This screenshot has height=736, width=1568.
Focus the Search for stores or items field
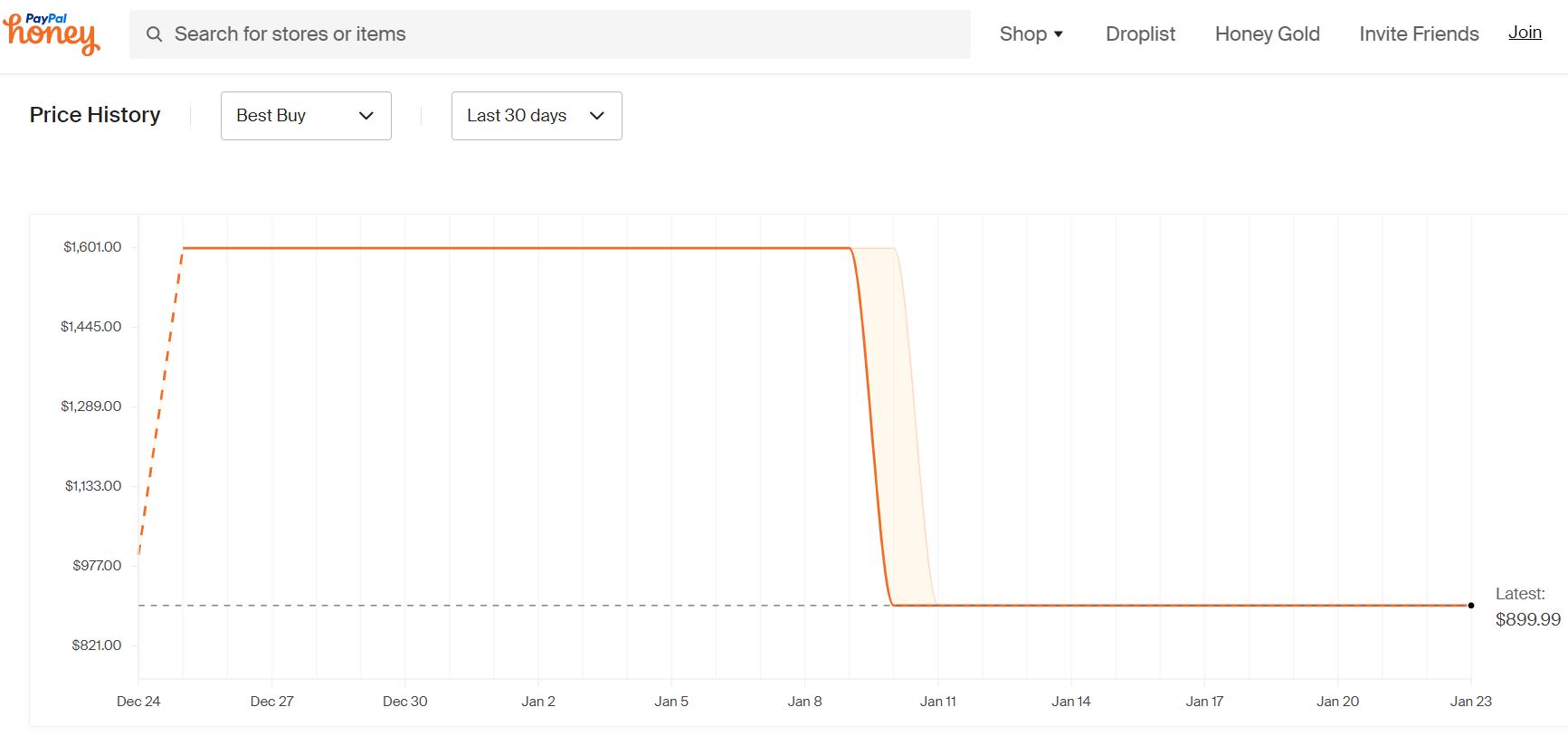click(550, 34)
